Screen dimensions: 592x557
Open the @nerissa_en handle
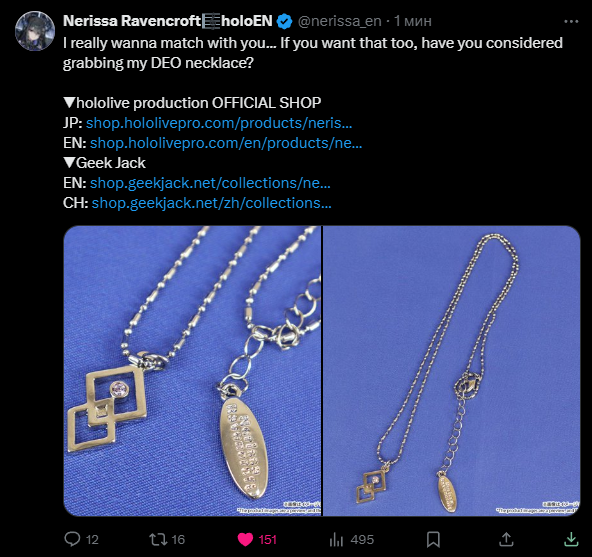click(339, 21)
